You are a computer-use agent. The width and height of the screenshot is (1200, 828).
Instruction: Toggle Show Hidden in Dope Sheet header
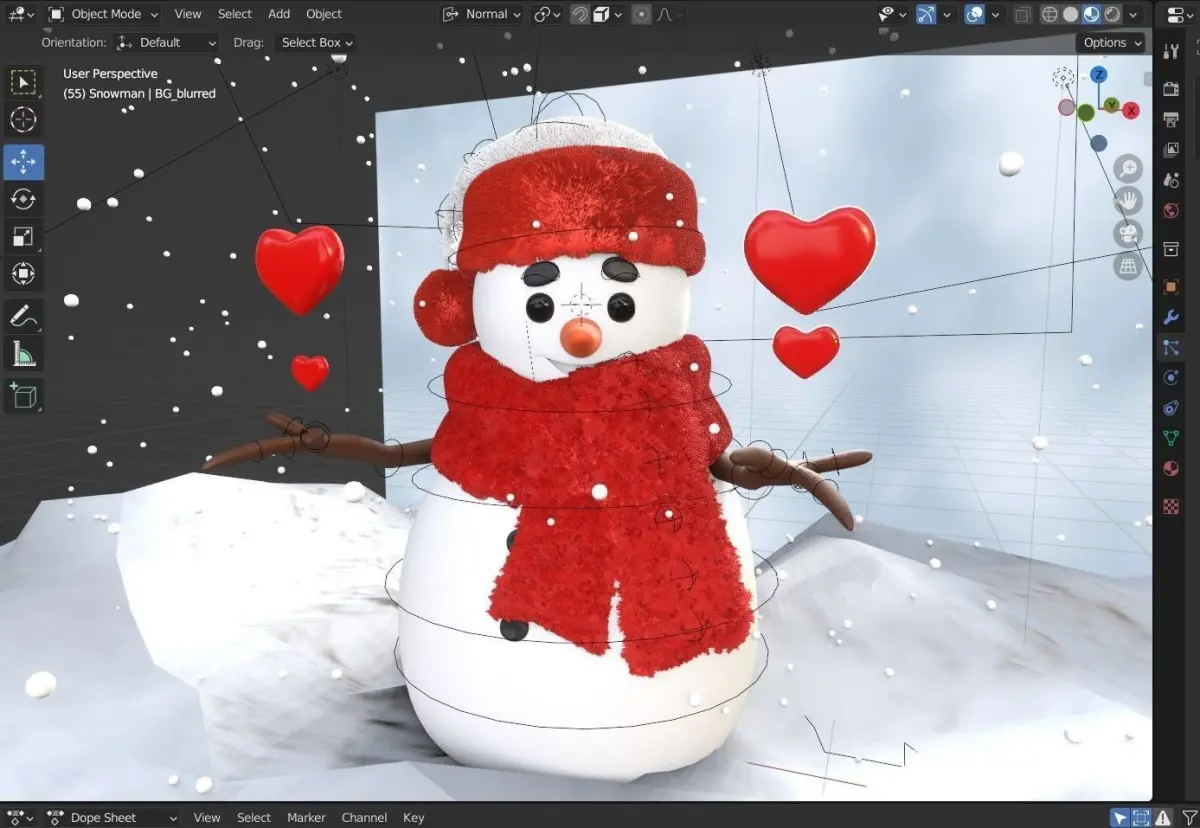coord(1142,817)
